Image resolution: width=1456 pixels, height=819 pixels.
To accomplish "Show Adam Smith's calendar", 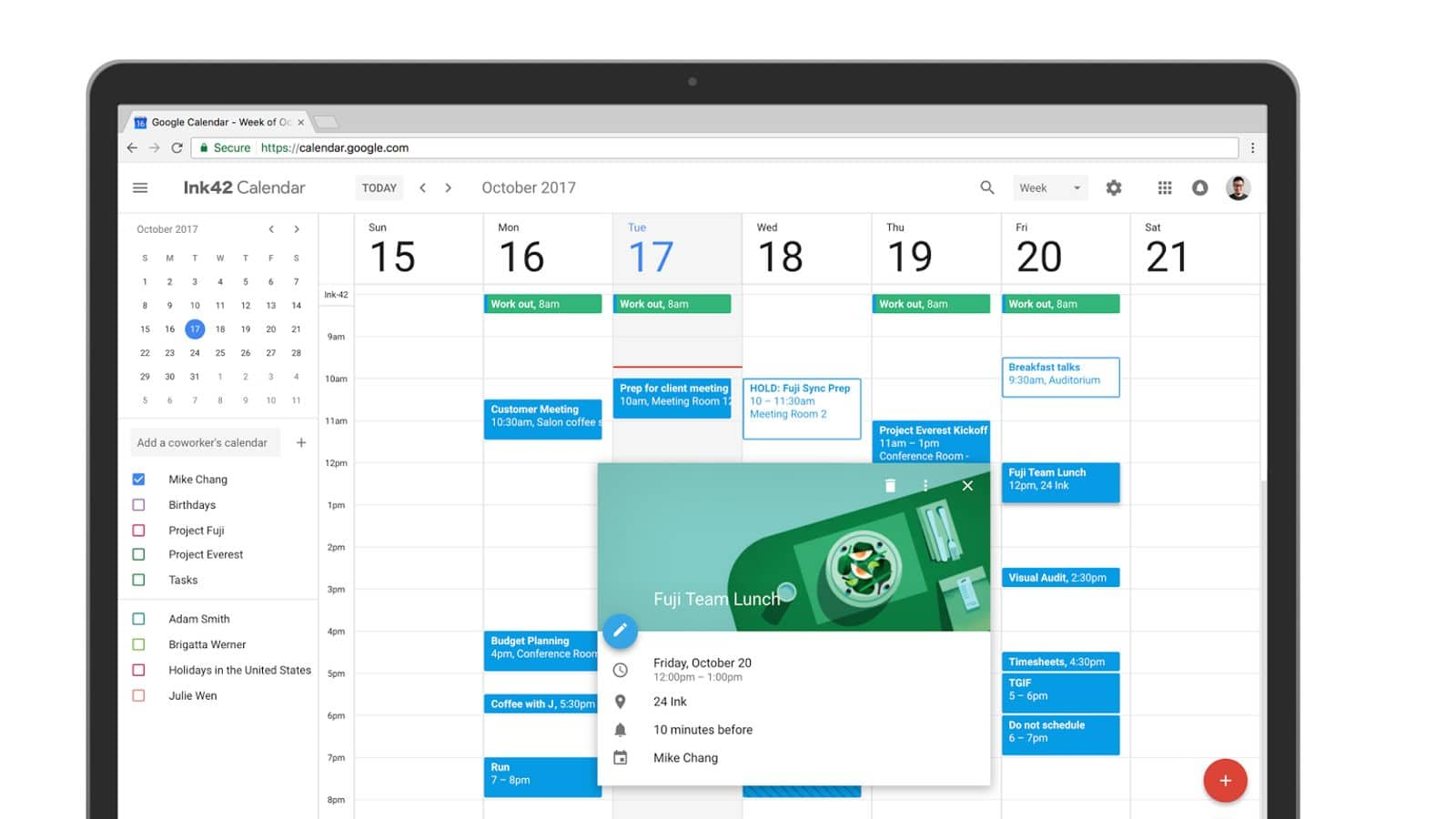I will [138, 619].
